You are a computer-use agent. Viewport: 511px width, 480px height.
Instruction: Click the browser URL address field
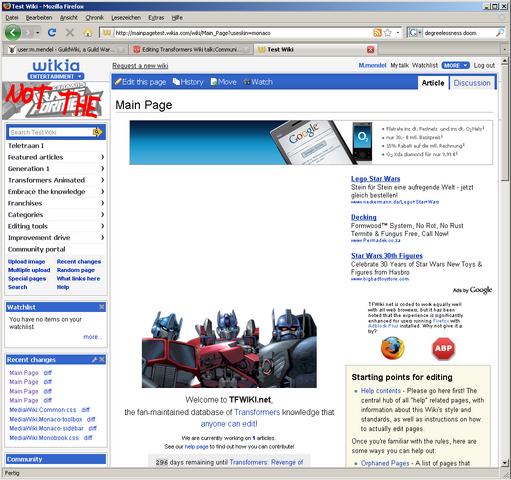(x=242, y=33)
